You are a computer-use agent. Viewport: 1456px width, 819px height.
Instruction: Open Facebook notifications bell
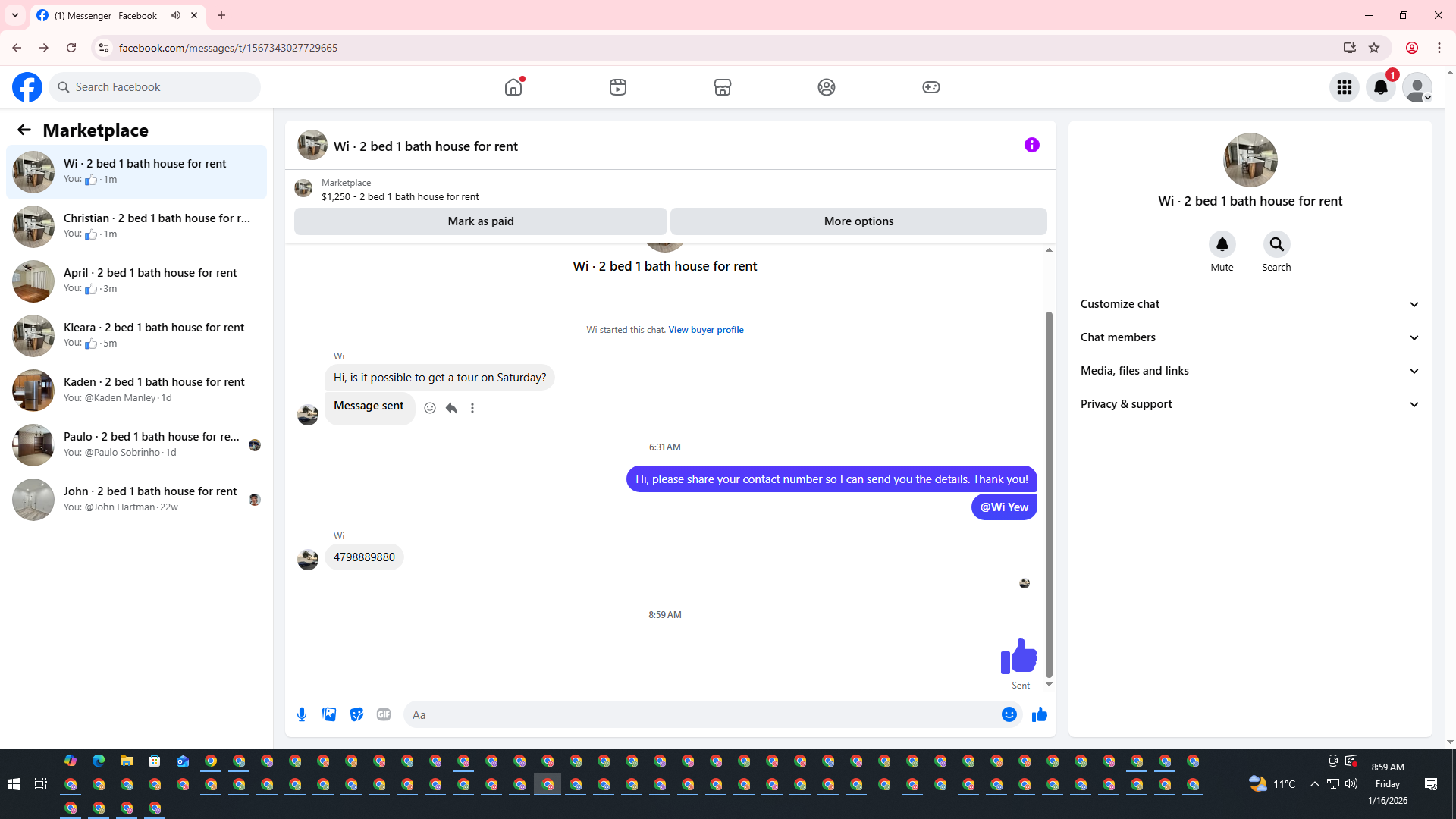coord(1380,87)
